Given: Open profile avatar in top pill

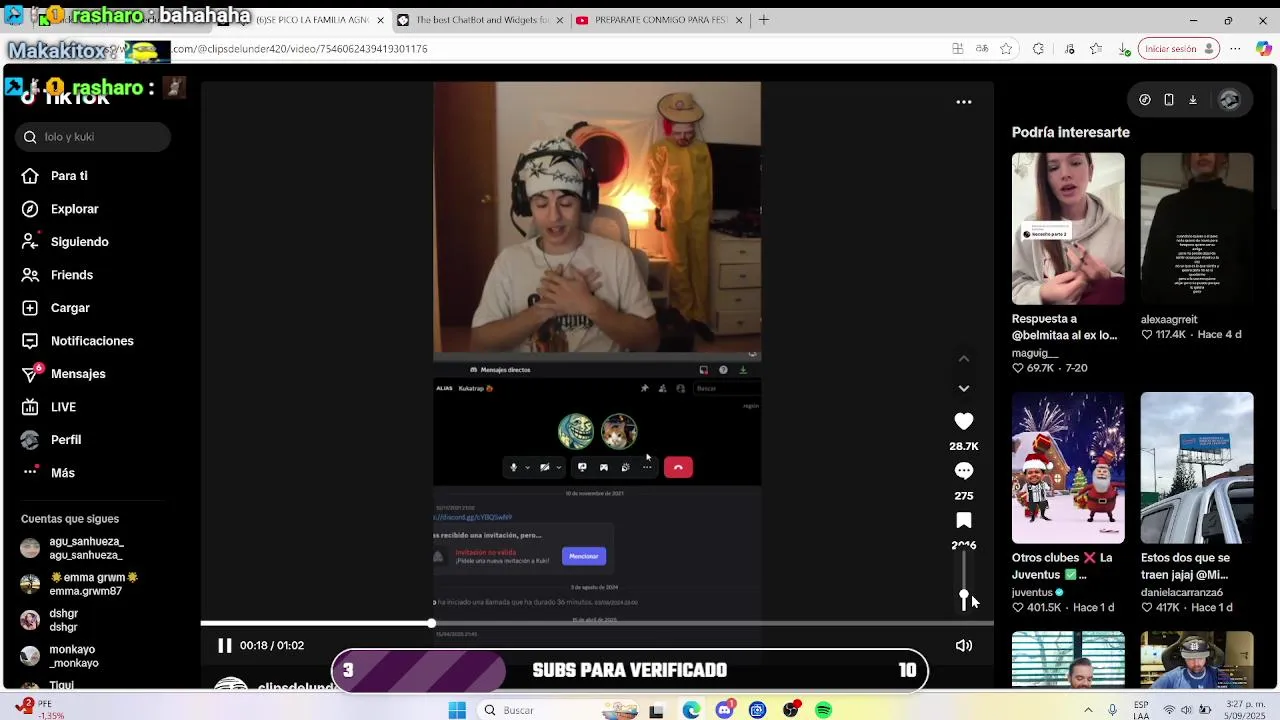Looking at the screenshot, I should [1230, 100].
